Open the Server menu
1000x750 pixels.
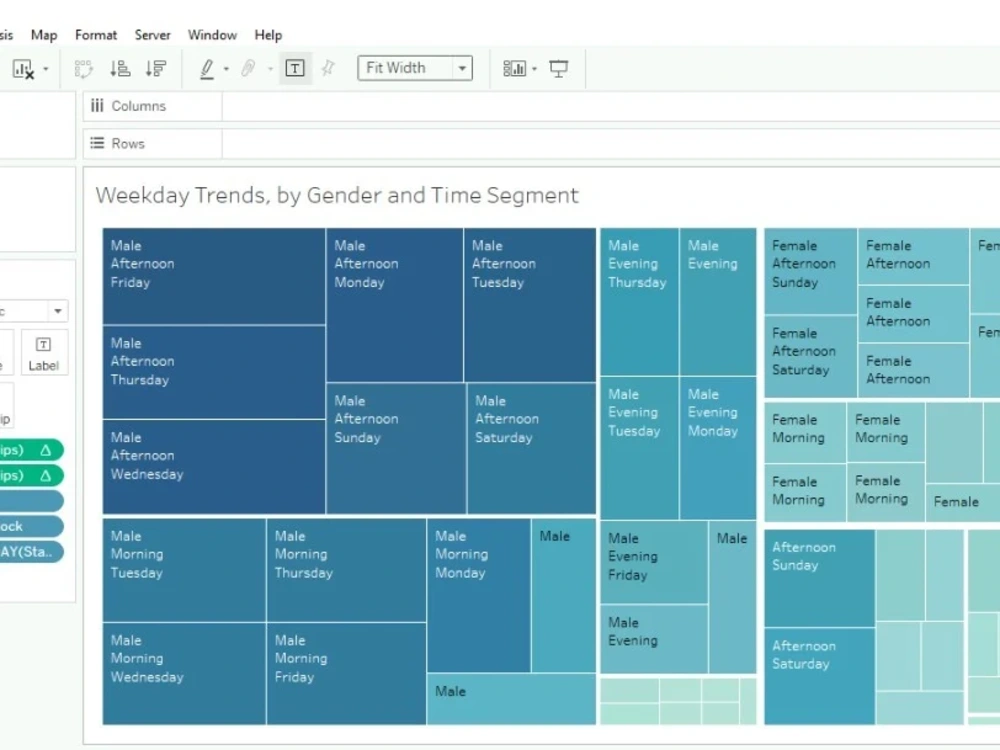pyautogui.click(x=152, y=34)
